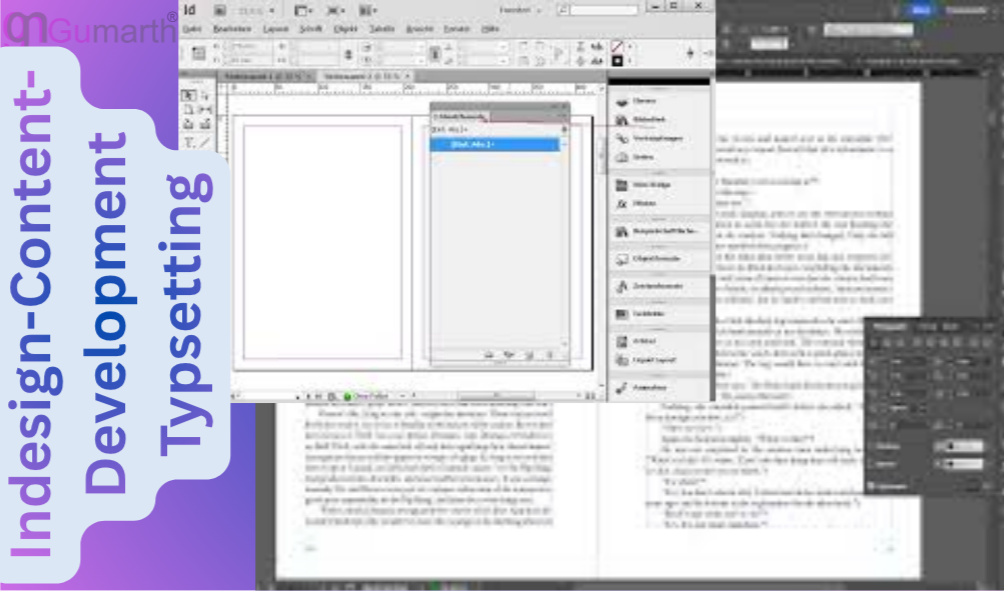Click the black stroke color swatch
Viewport: 1004px width, 591px height.
[x=617, y=61]
